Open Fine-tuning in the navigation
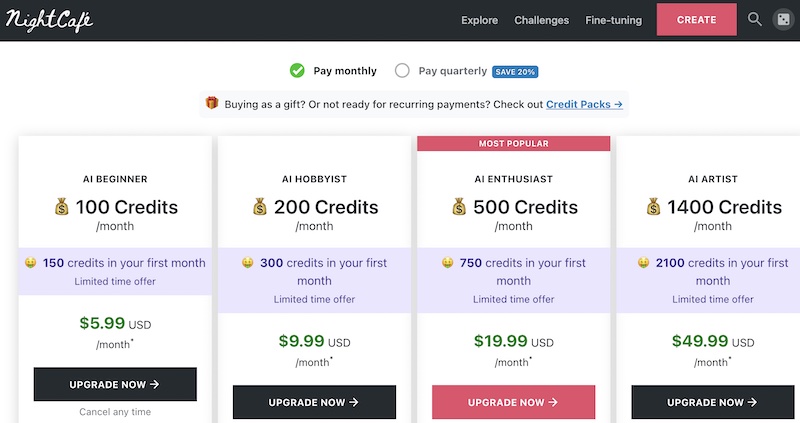The image size is (800, 423). pos(613,20)
